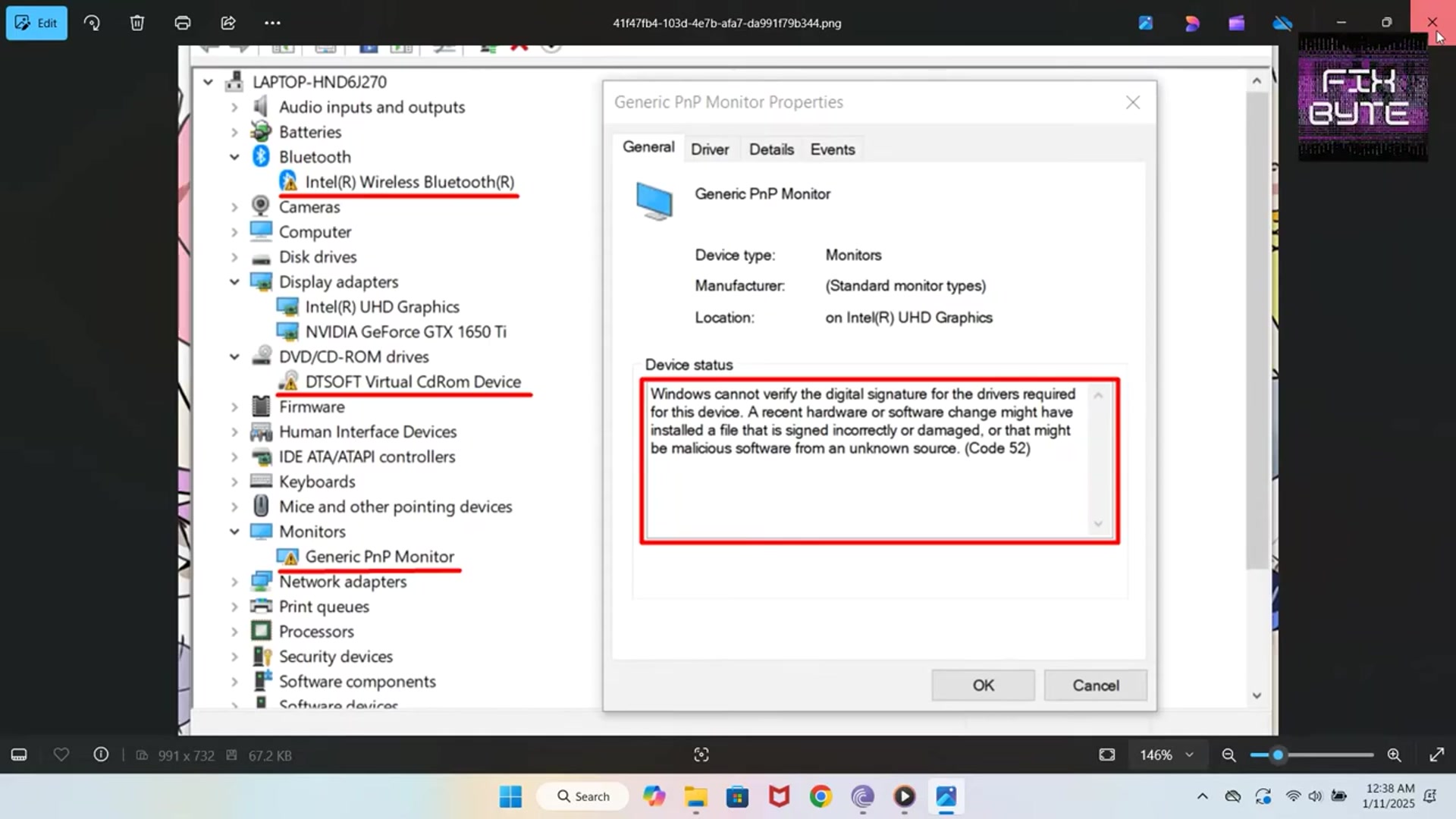This screenshot has width=1456, height=819.
Task: Expand the Network adapters node
Action: 234,582
